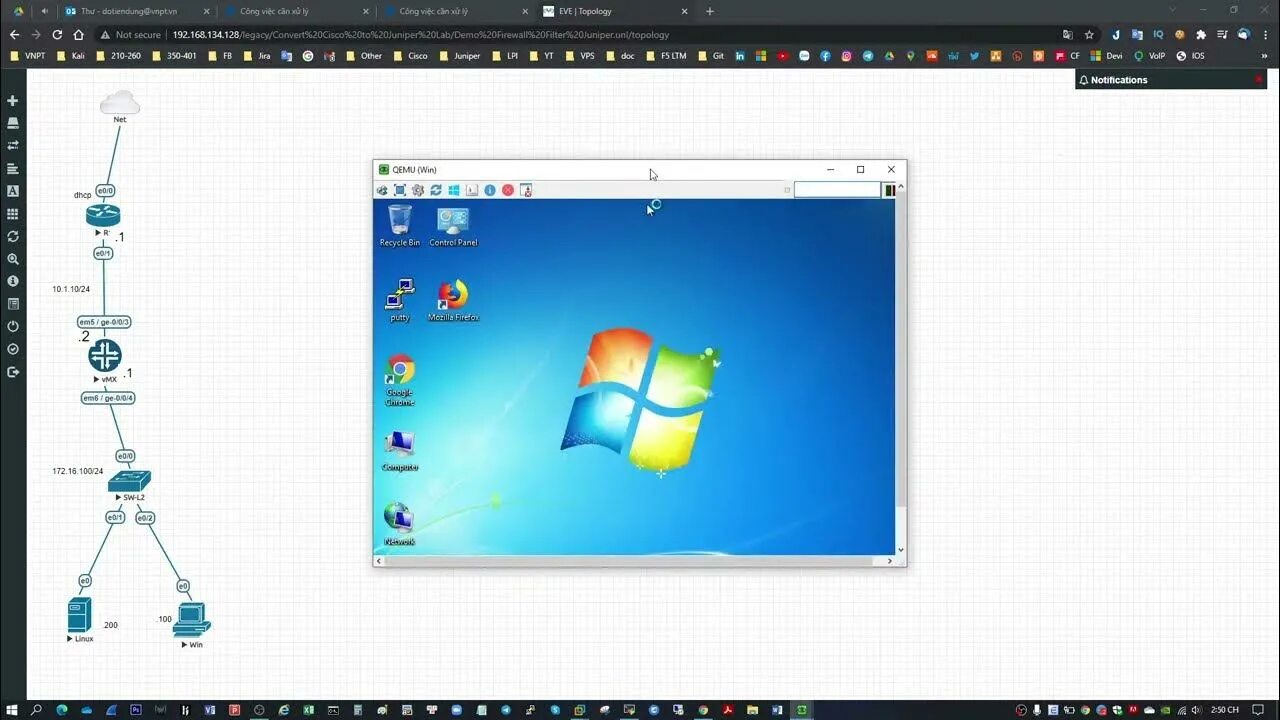Select the SW-L2 switch node
This screenshot has height=720, width=1280.
130,481
